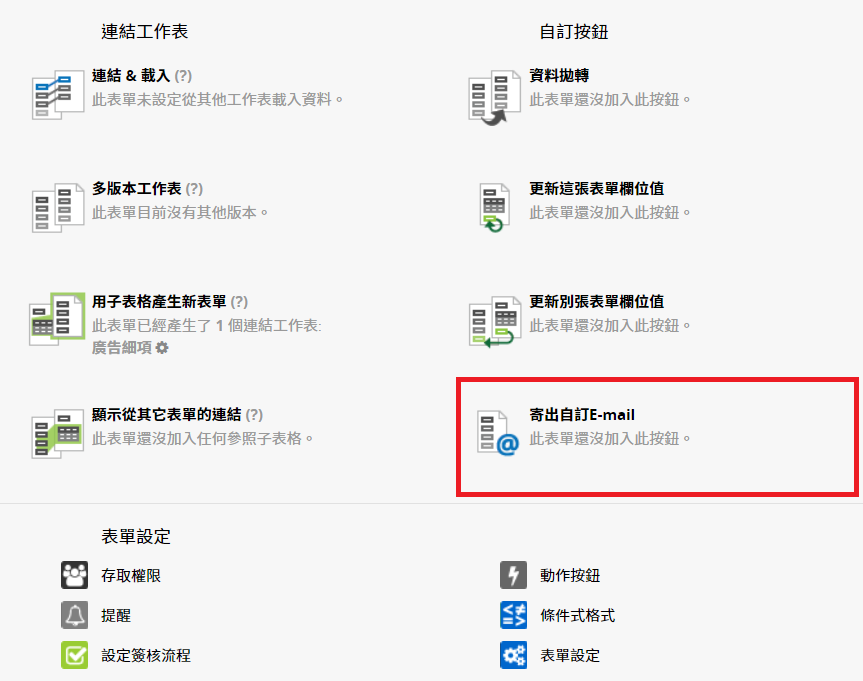Screen dimensions: 863x681
Task: Click the 提醒 bell icon
Action: point(74,615)
